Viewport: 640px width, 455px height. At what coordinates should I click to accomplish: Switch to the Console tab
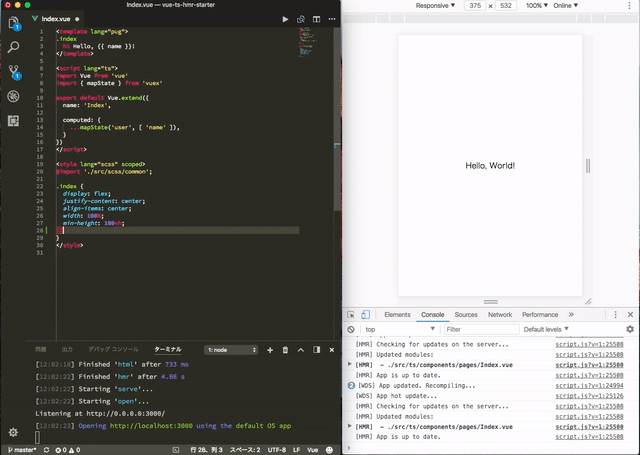(x=433, y=315)
